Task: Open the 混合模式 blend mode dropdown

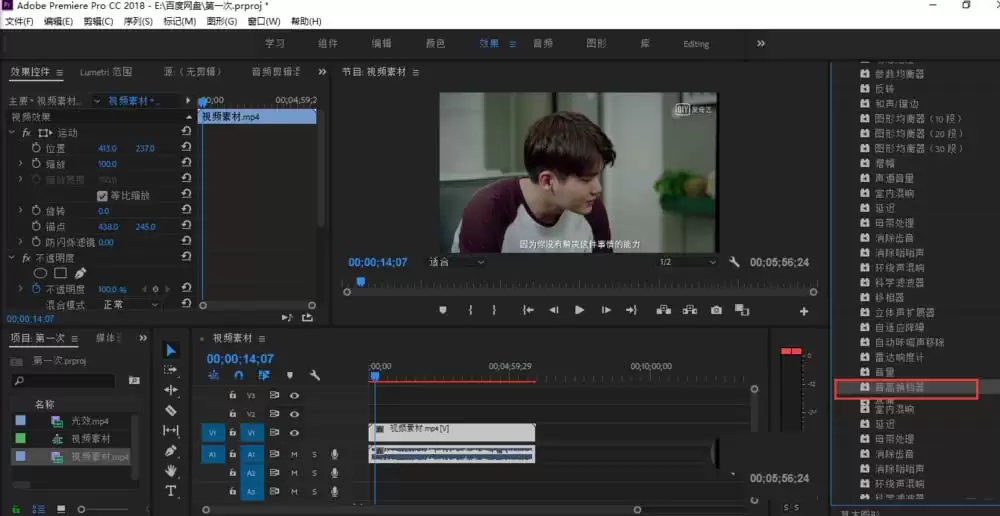Action: pyautogui.click(x=130, y=304)
